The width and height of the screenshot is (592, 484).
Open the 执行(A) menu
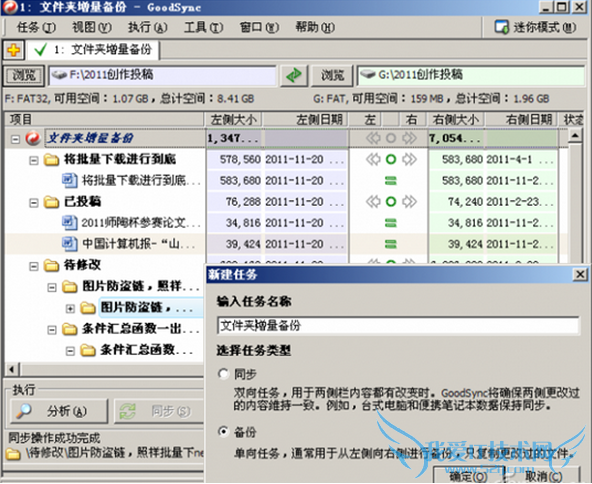pos(148,27)
